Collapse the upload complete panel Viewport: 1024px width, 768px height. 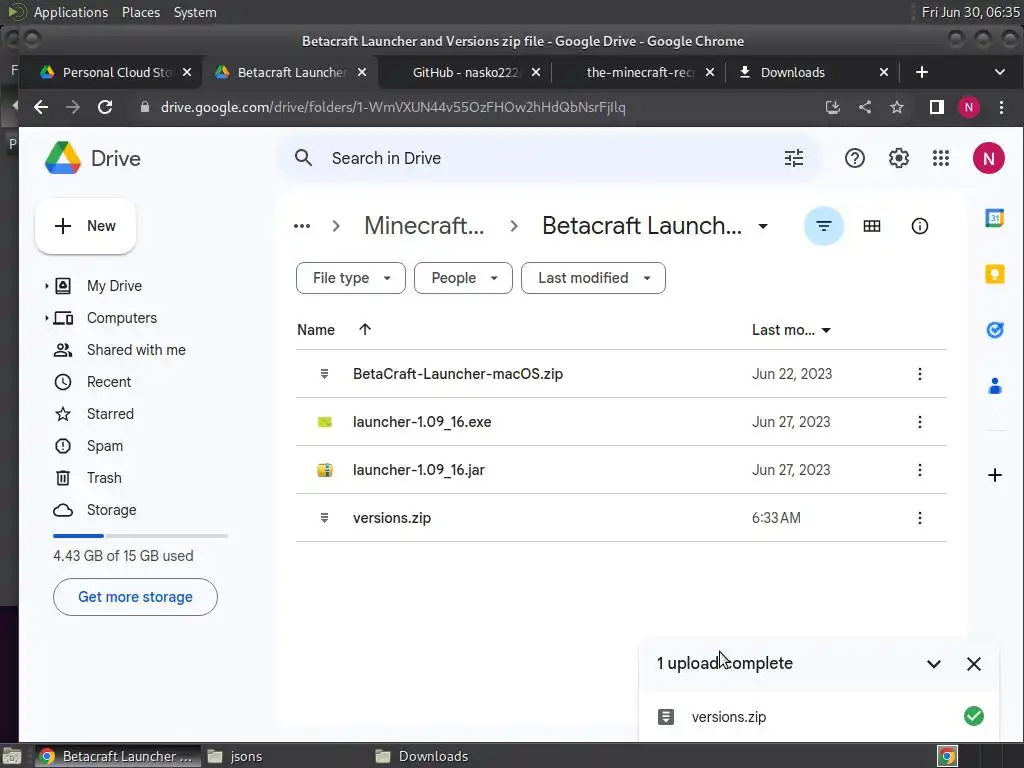pyautogui.click(x=934, y=664)
